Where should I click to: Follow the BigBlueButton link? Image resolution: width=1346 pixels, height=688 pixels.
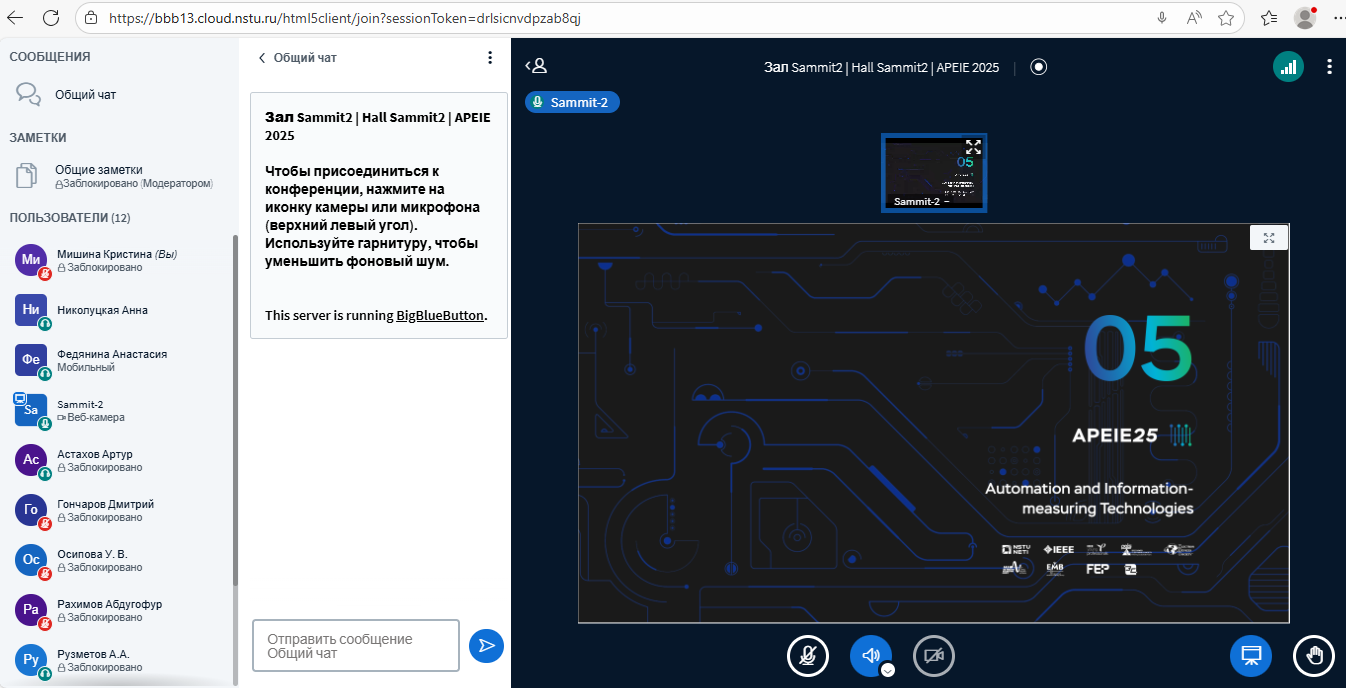[x=440, y=315]
